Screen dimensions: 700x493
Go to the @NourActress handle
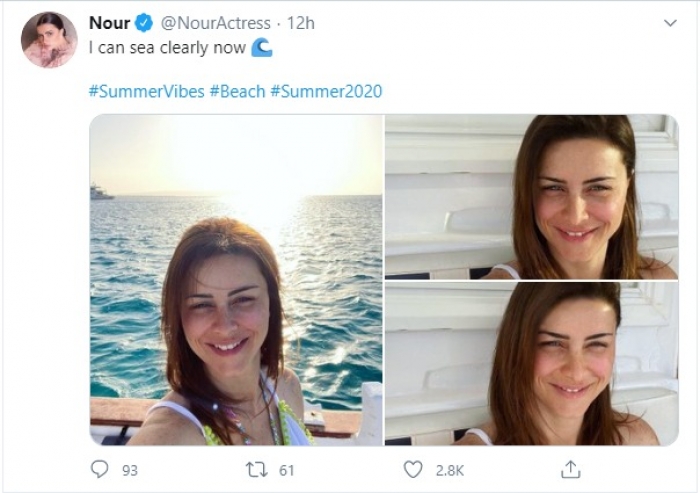tap(212, 23)
